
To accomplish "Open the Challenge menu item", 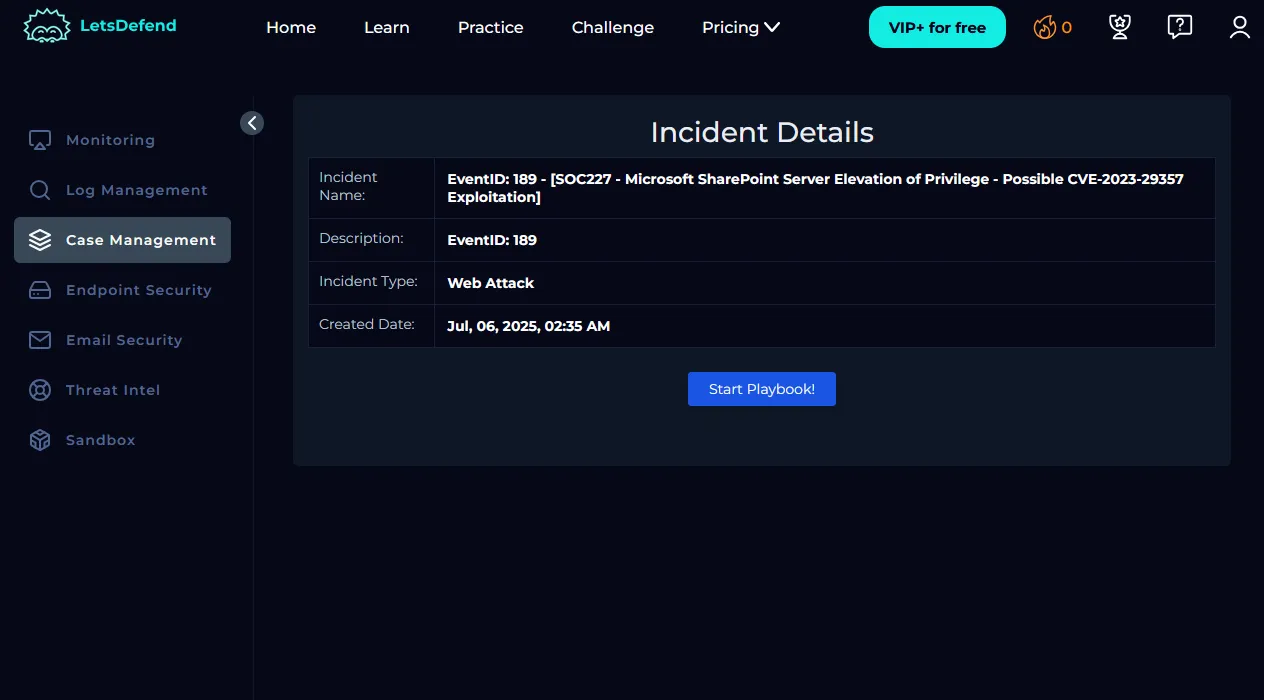I will click(613, 27).
